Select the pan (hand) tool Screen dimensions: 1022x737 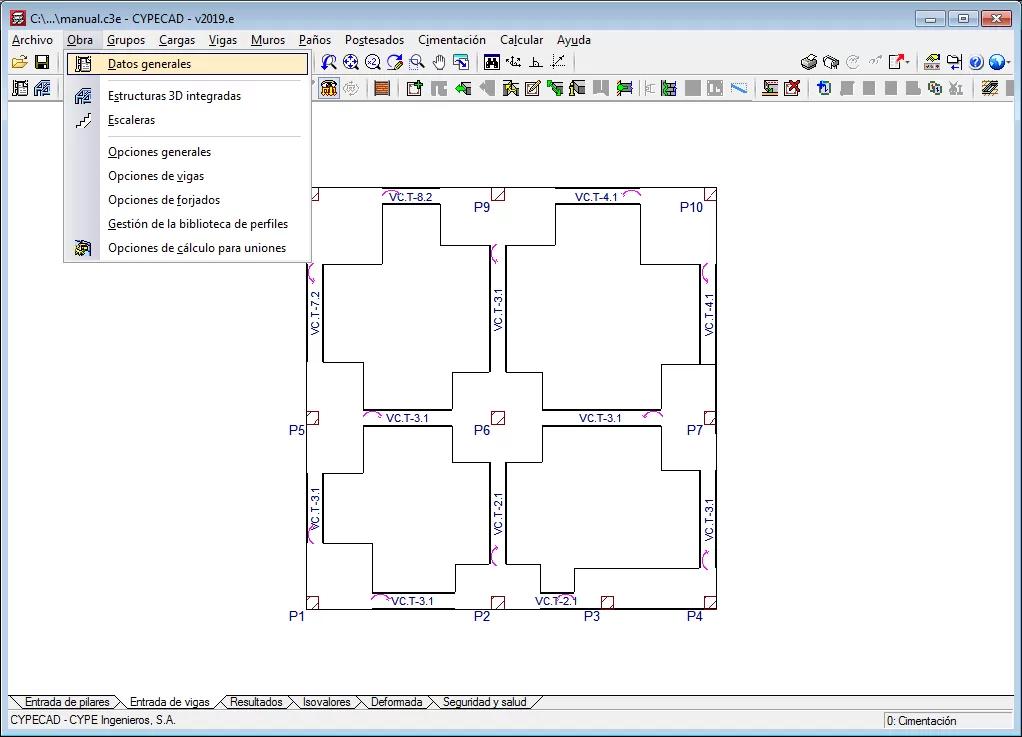[440, 62]
